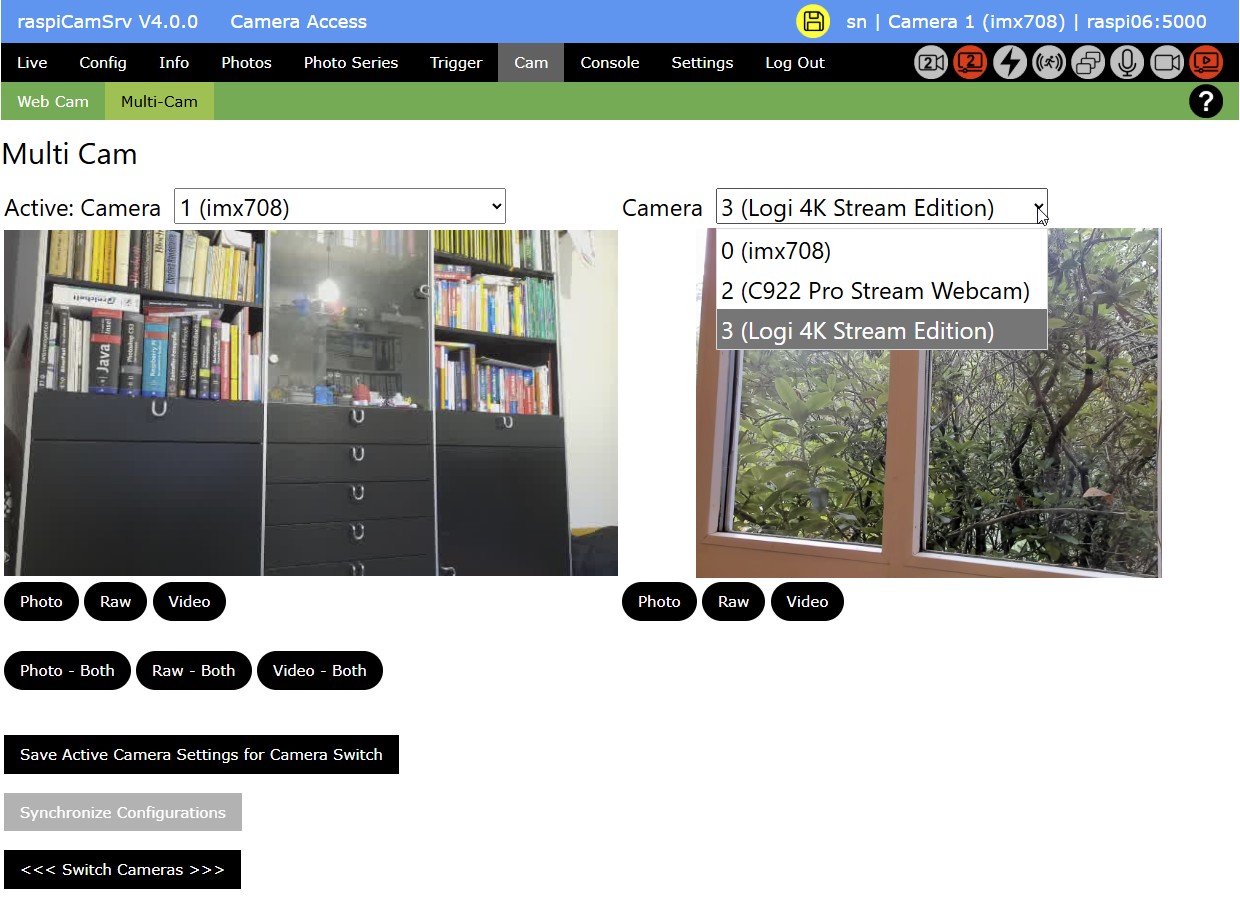Viewport: 1240px width, 897px height.
Task: Switch to the Web Cam tab
Action: [x=53, y=101]
